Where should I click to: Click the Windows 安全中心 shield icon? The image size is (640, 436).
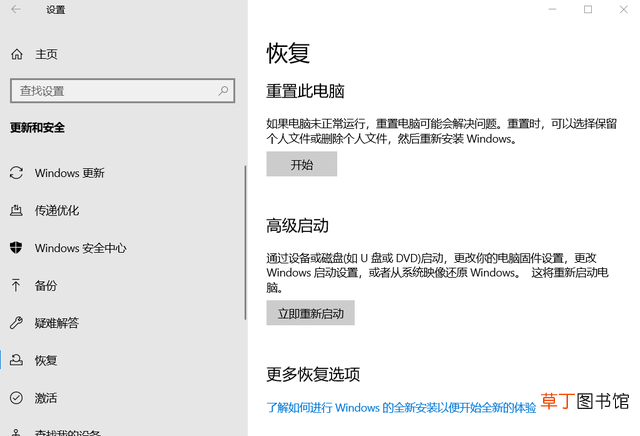(x=16, y=247)
